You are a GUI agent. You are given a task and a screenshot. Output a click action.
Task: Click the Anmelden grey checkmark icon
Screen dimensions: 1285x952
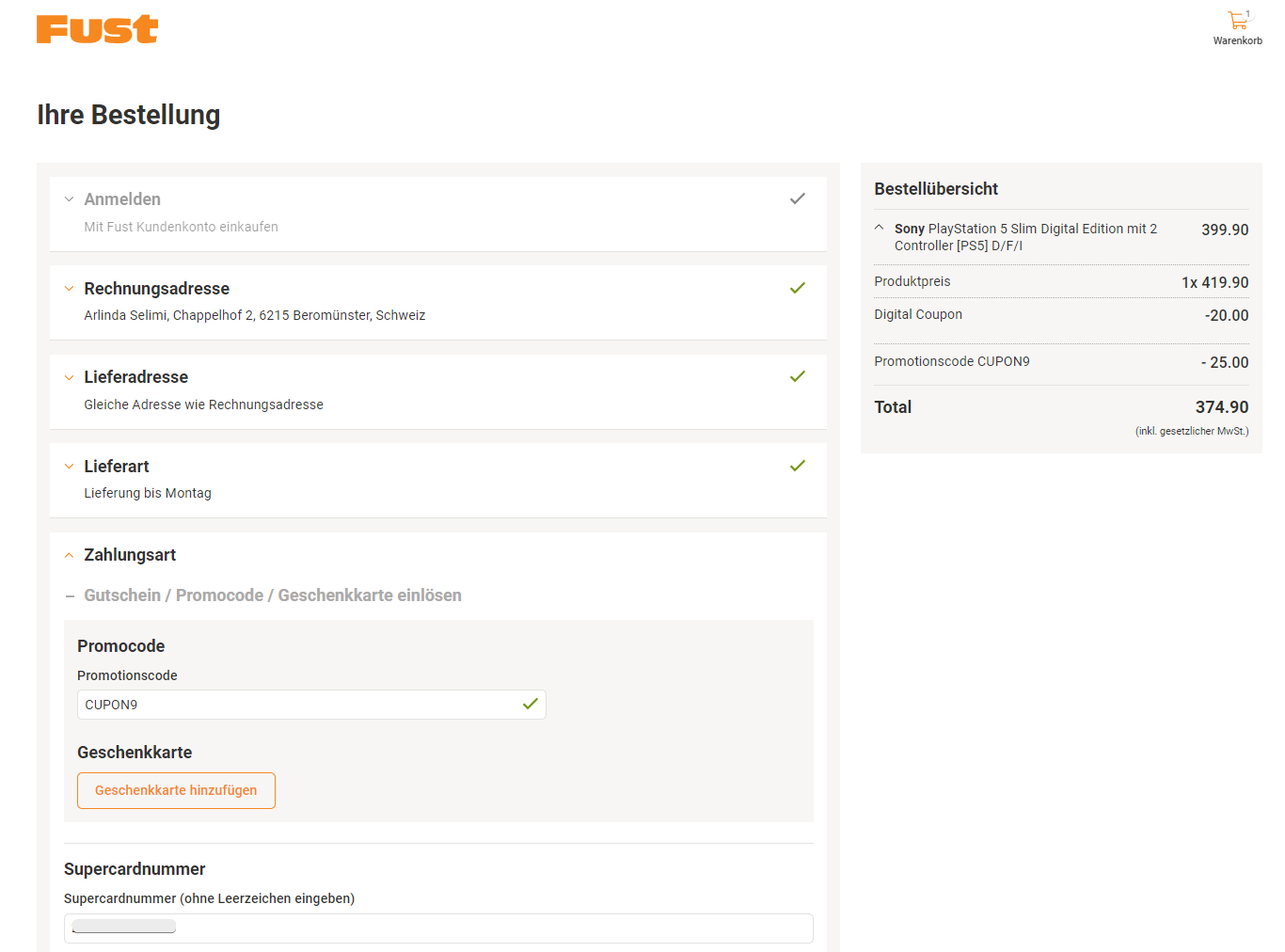pyautogui.click(x=797, y=198)
